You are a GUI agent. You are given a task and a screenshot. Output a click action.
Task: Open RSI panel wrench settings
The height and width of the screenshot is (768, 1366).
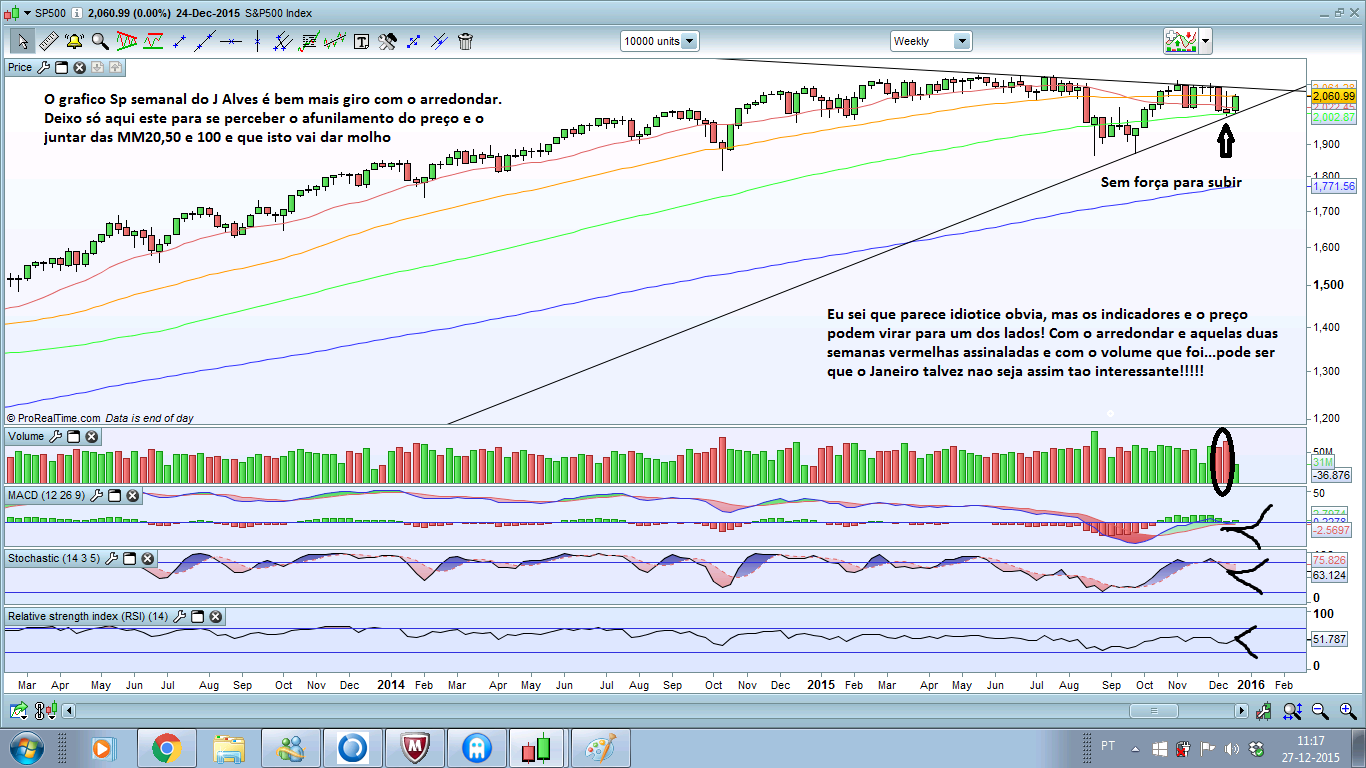click(x=180, y=616)
